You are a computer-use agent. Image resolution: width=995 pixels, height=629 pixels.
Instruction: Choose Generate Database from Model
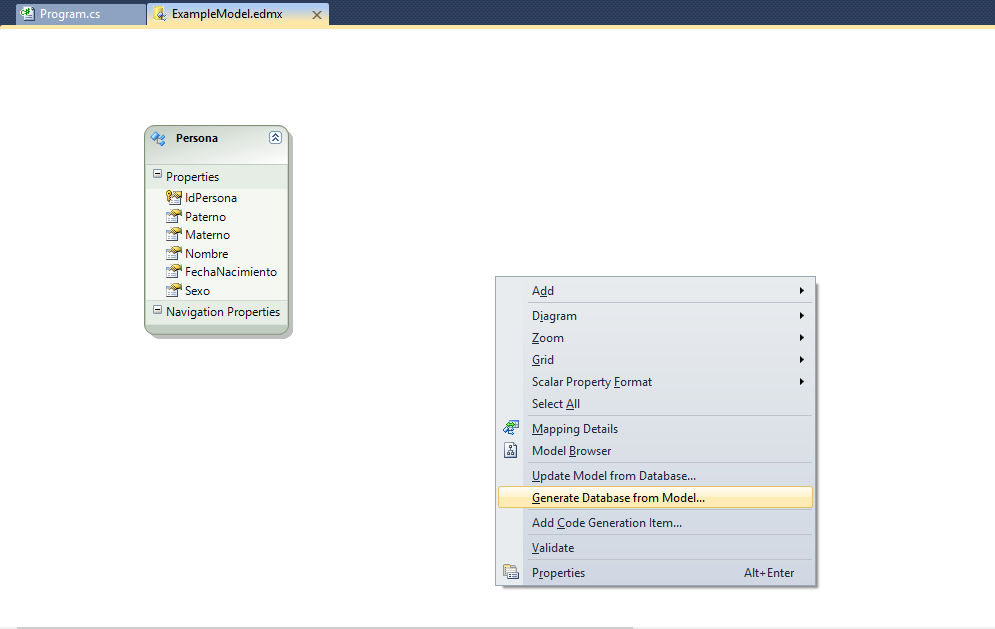(618, 497)
